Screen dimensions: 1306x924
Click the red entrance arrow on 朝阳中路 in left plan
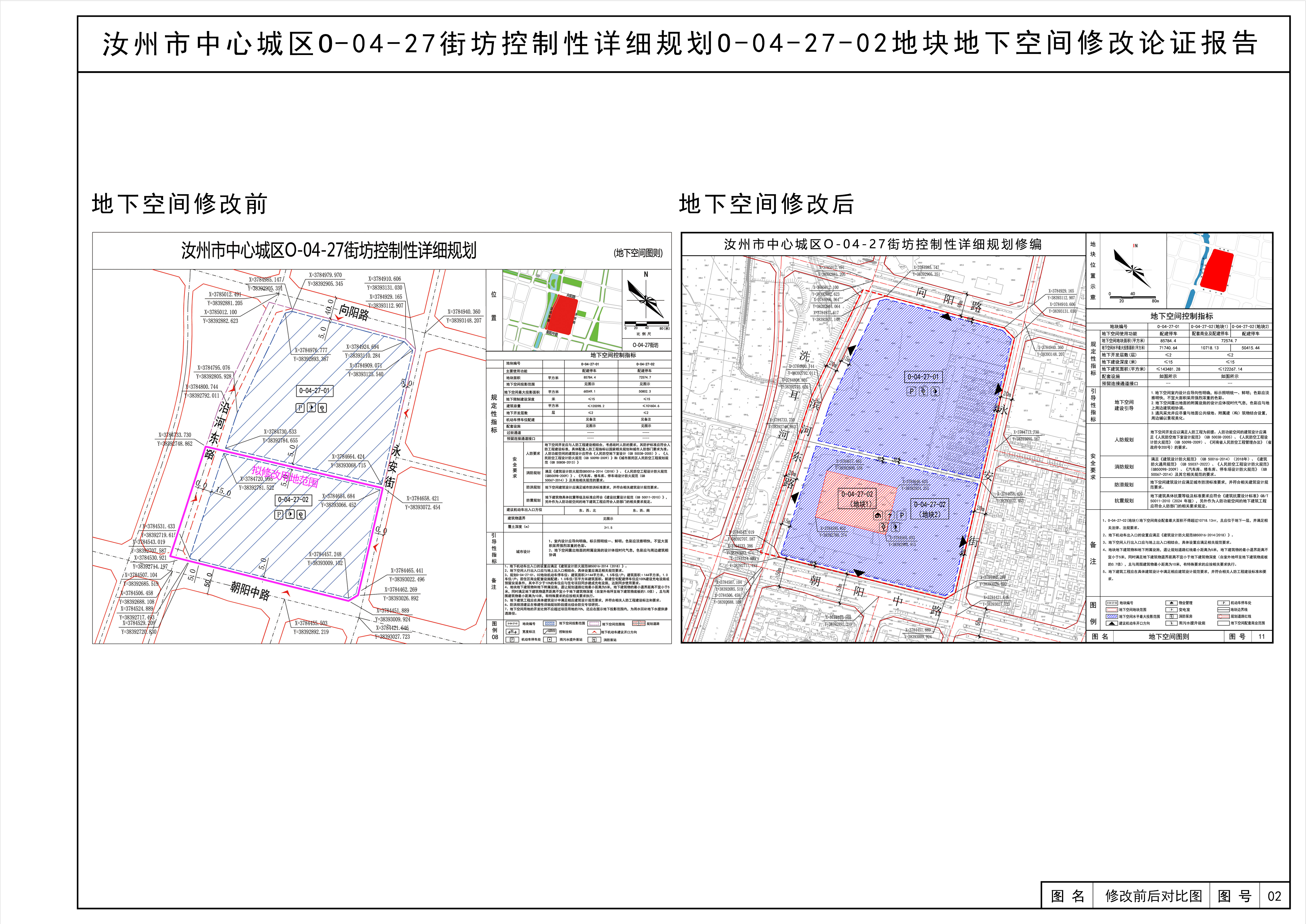(286, 593)
